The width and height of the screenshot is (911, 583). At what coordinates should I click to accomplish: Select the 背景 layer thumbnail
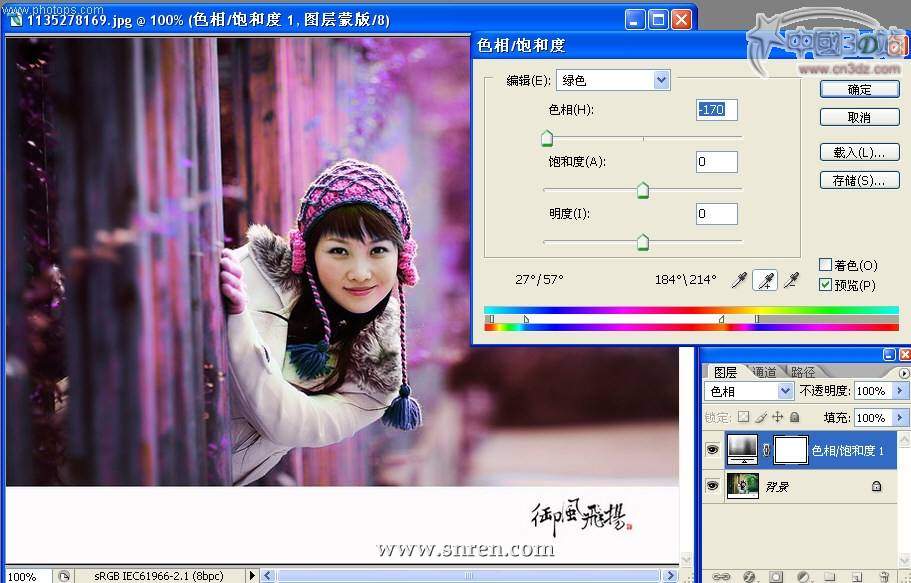(743, 486)
